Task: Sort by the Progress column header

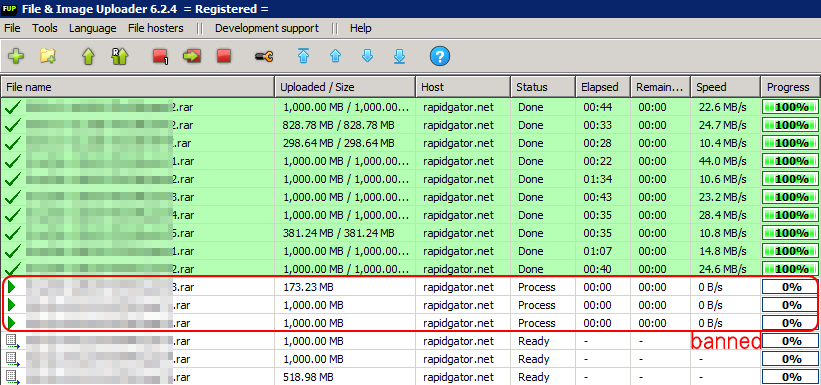Action: pos(790,87)
